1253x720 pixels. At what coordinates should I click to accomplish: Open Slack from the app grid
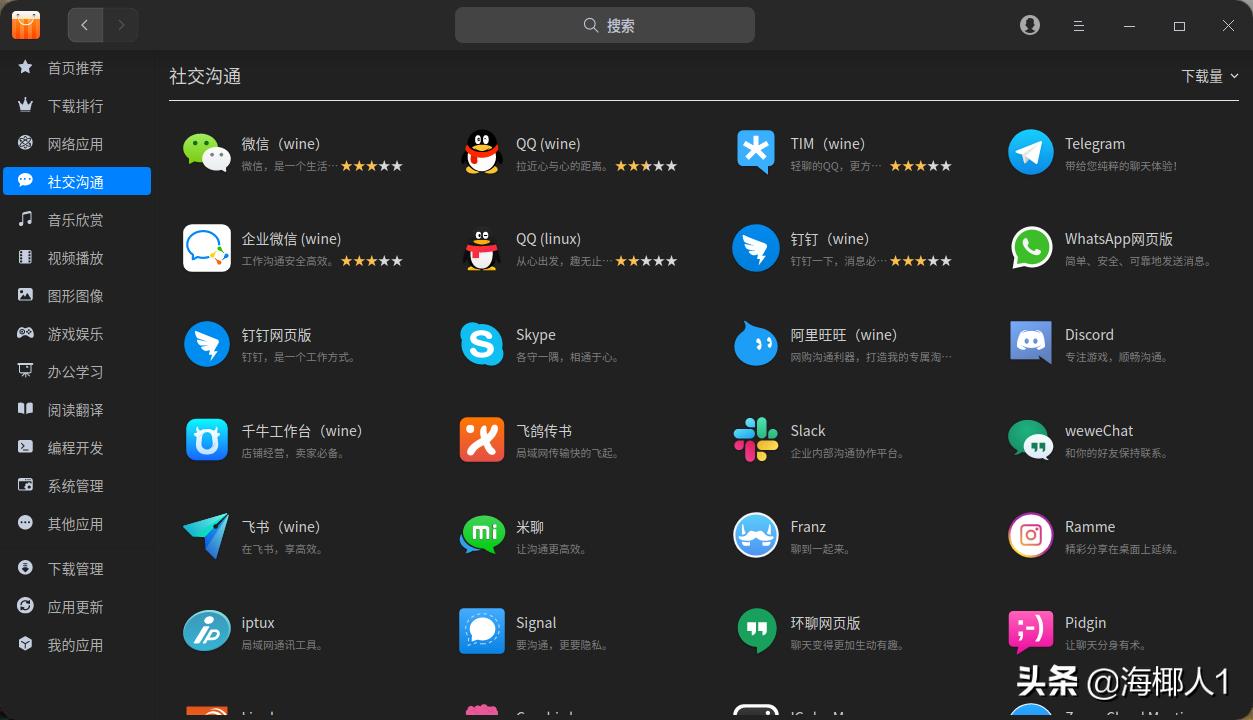pos(756,440)
